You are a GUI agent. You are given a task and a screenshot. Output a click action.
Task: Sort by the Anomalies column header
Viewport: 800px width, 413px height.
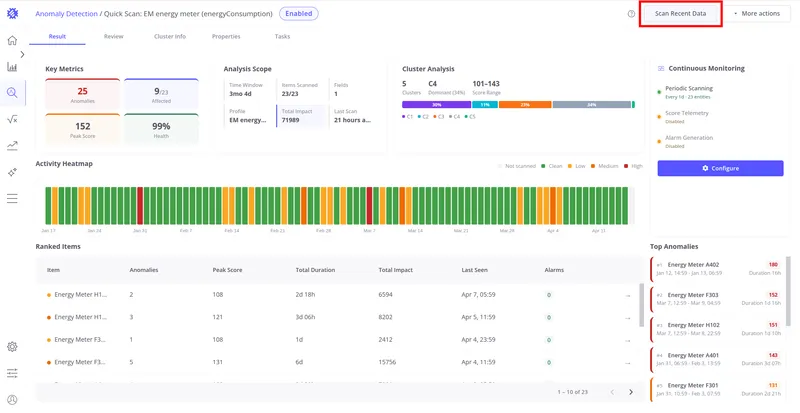point(144,270)
